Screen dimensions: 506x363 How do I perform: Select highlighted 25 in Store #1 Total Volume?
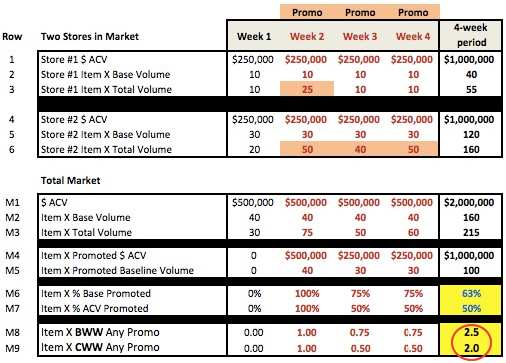(307, 89)
